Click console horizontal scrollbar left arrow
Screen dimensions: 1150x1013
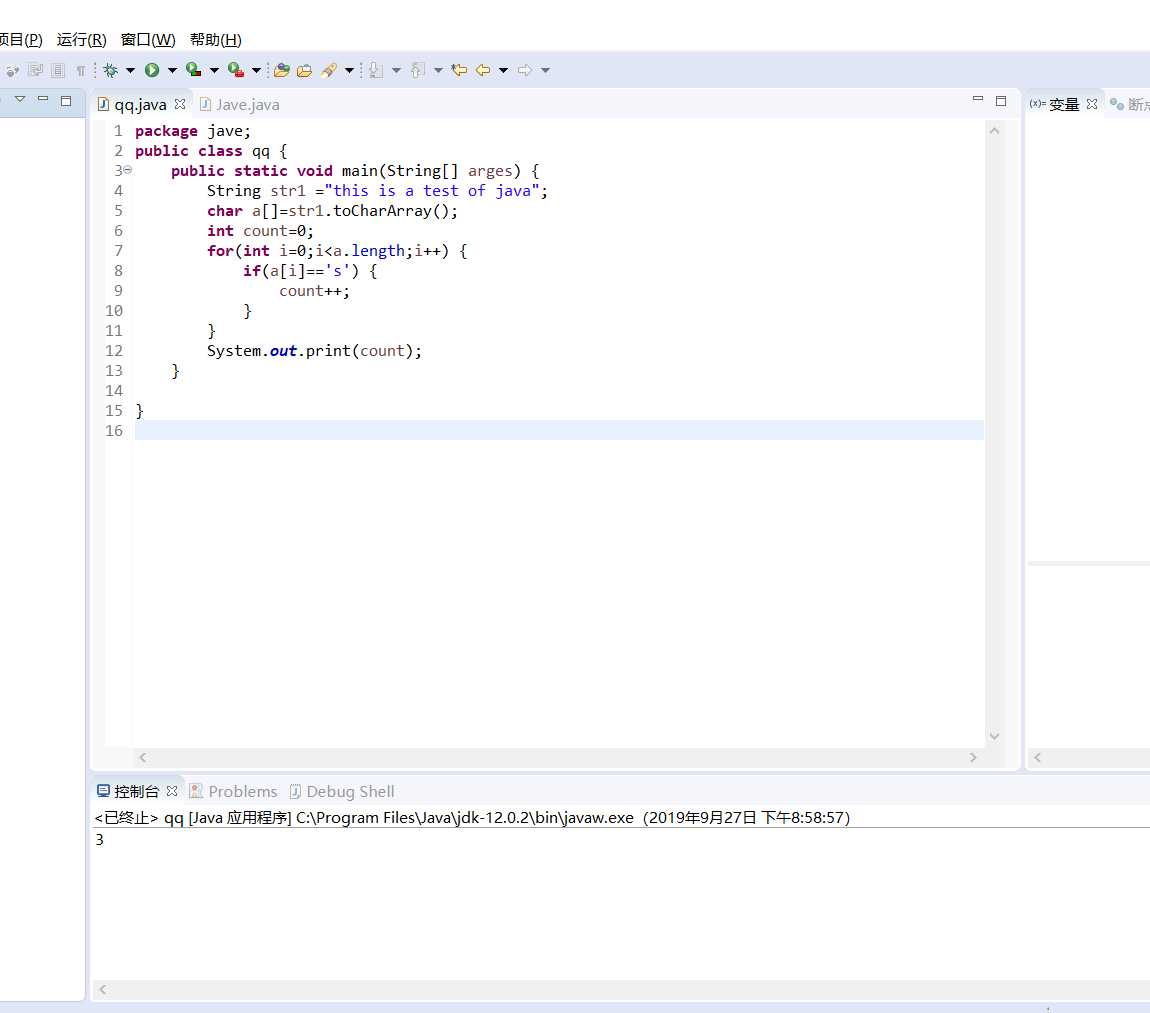click(103, 990)
